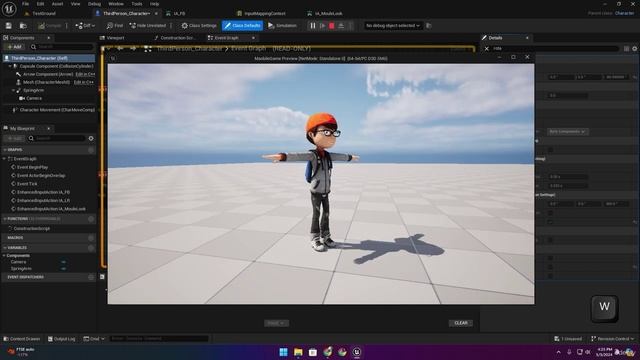This screenshot has width=640, height=360.
Task: Toggle Hide Unrelated nodes
Action: coord(148,26)
